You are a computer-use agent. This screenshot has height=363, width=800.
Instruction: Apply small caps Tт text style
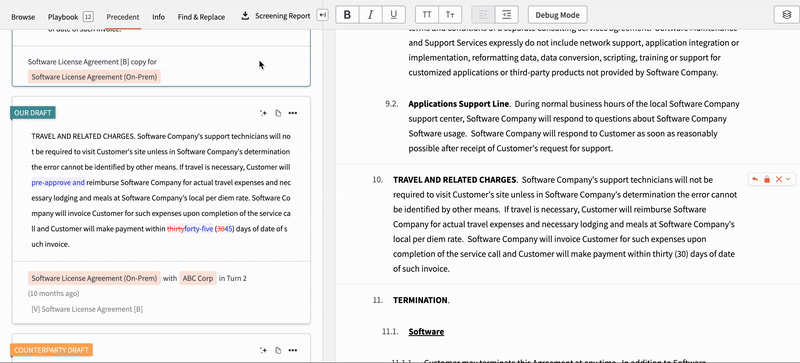[x=449, y=15]
